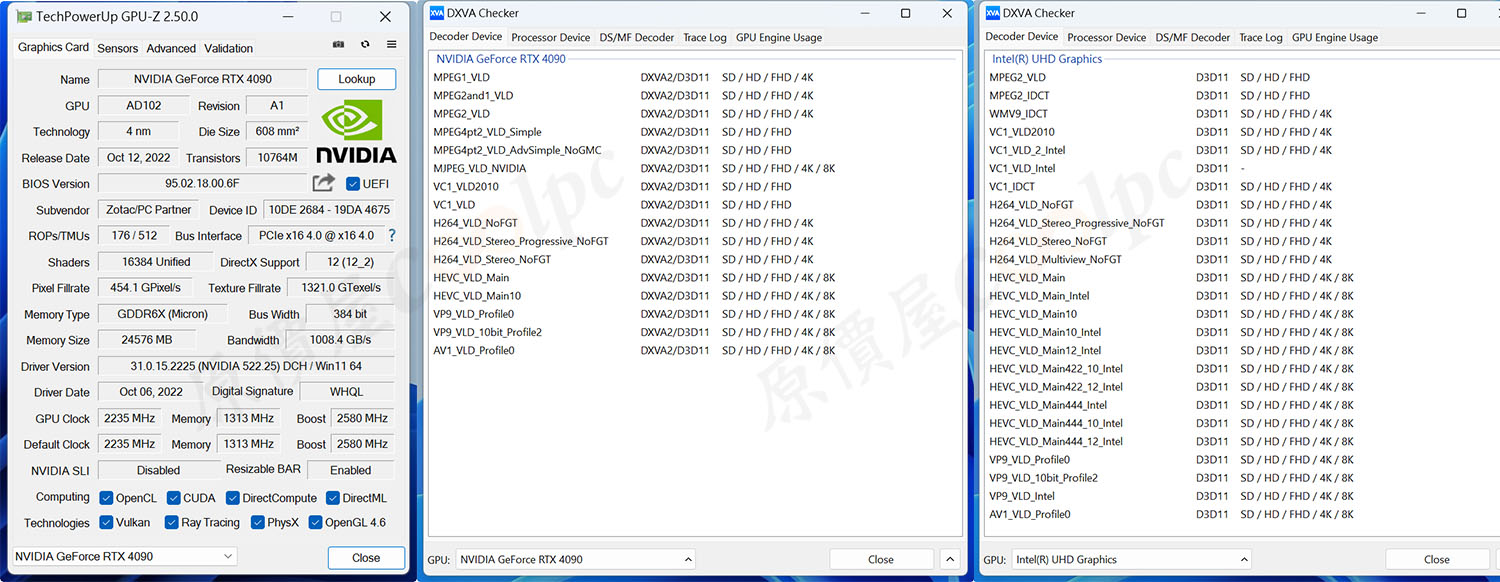Switch to the Sensors tab in GPU-Z

coord(118,48)
